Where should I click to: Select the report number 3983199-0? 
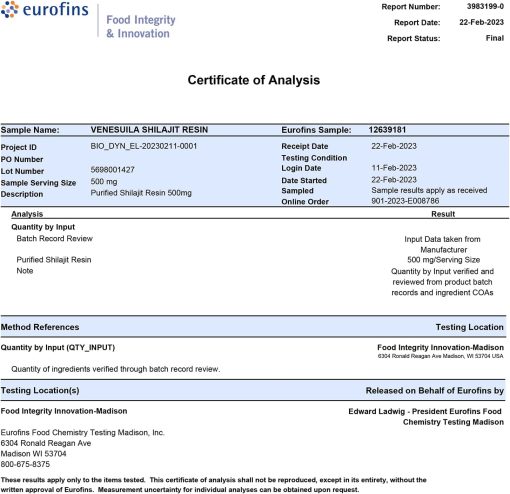coord(485,7)
